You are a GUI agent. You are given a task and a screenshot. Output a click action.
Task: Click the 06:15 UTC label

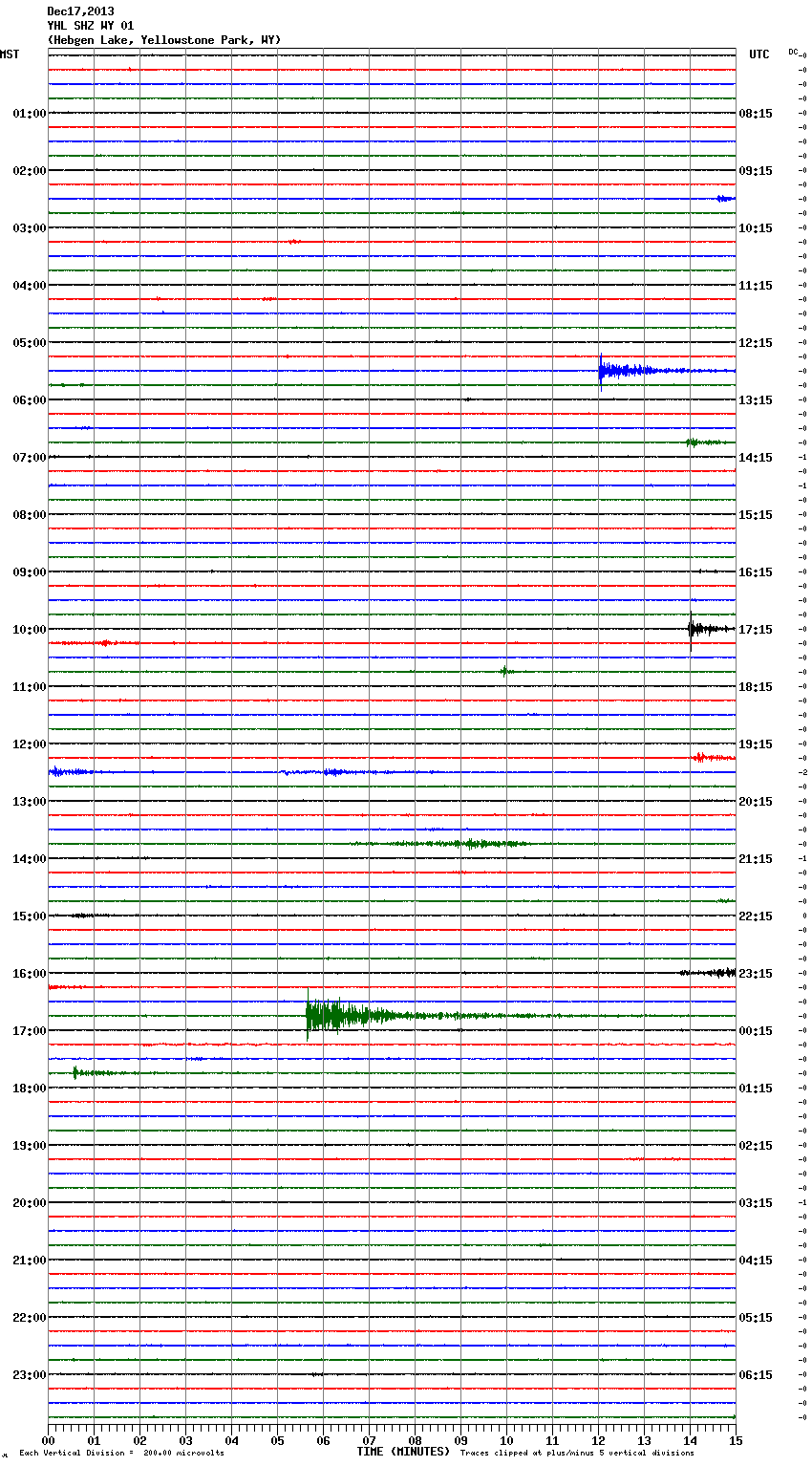[756, 1375]
